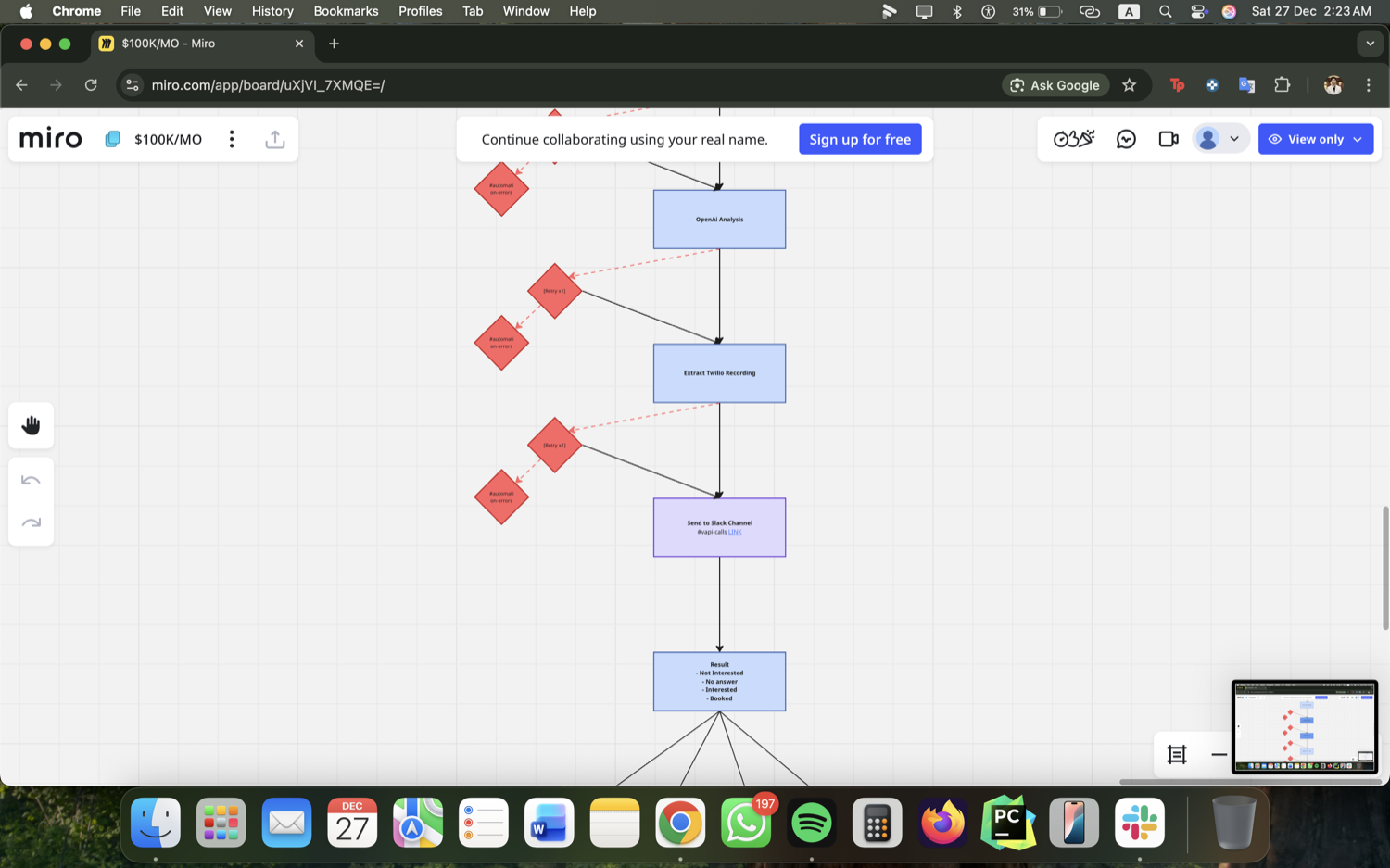Bookmark this page with the star icon
Image resolution: width=1390 pixels, height=868 pixels.
pos(1129,85)
